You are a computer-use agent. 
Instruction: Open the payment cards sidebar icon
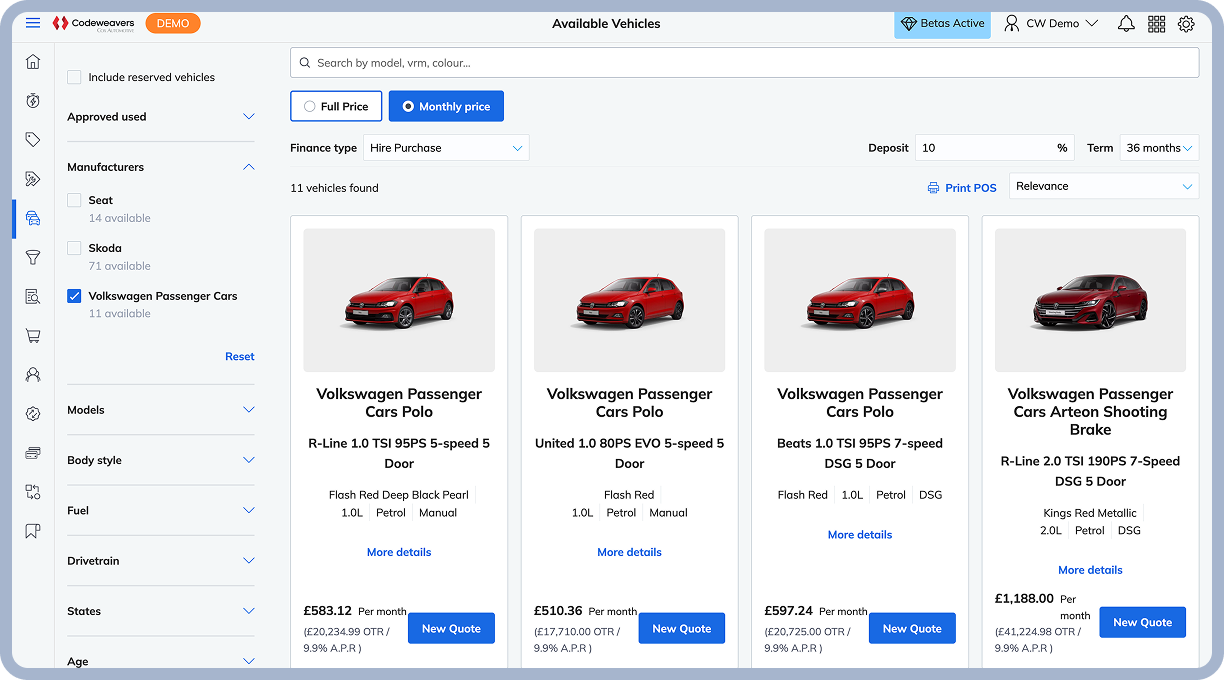[33, 453]
